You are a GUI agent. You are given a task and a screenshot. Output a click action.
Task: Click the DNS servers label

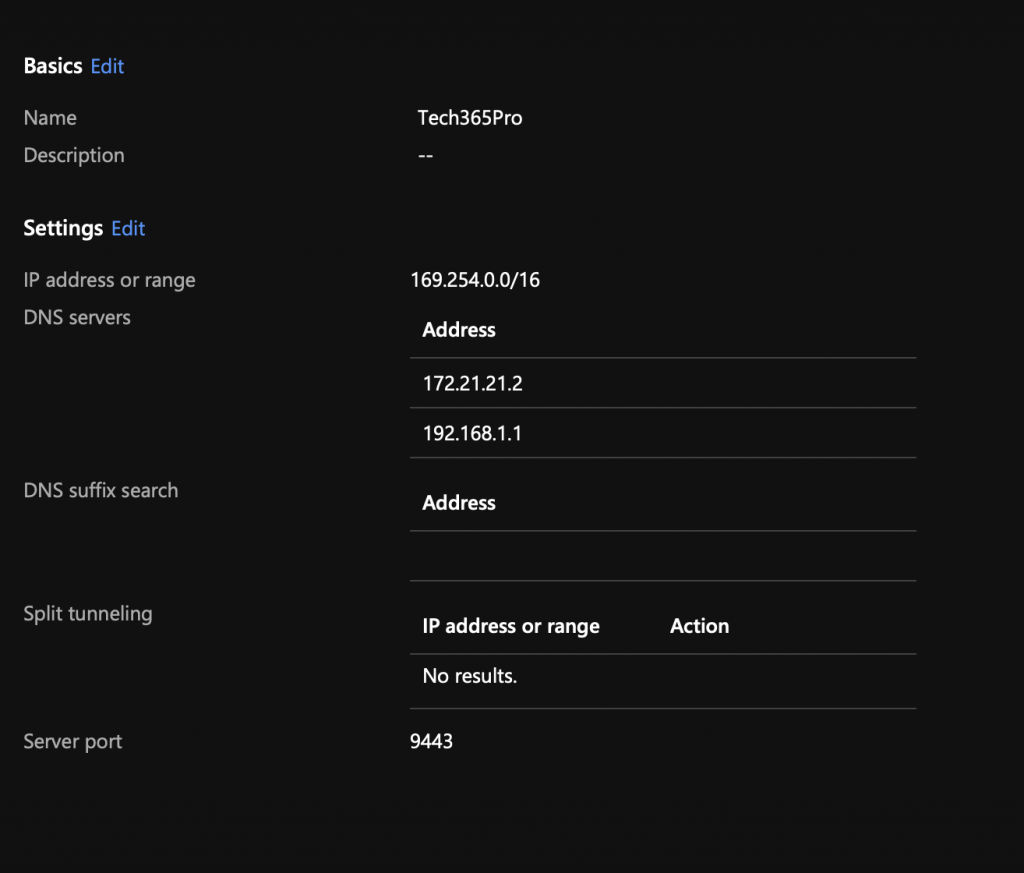77,318
